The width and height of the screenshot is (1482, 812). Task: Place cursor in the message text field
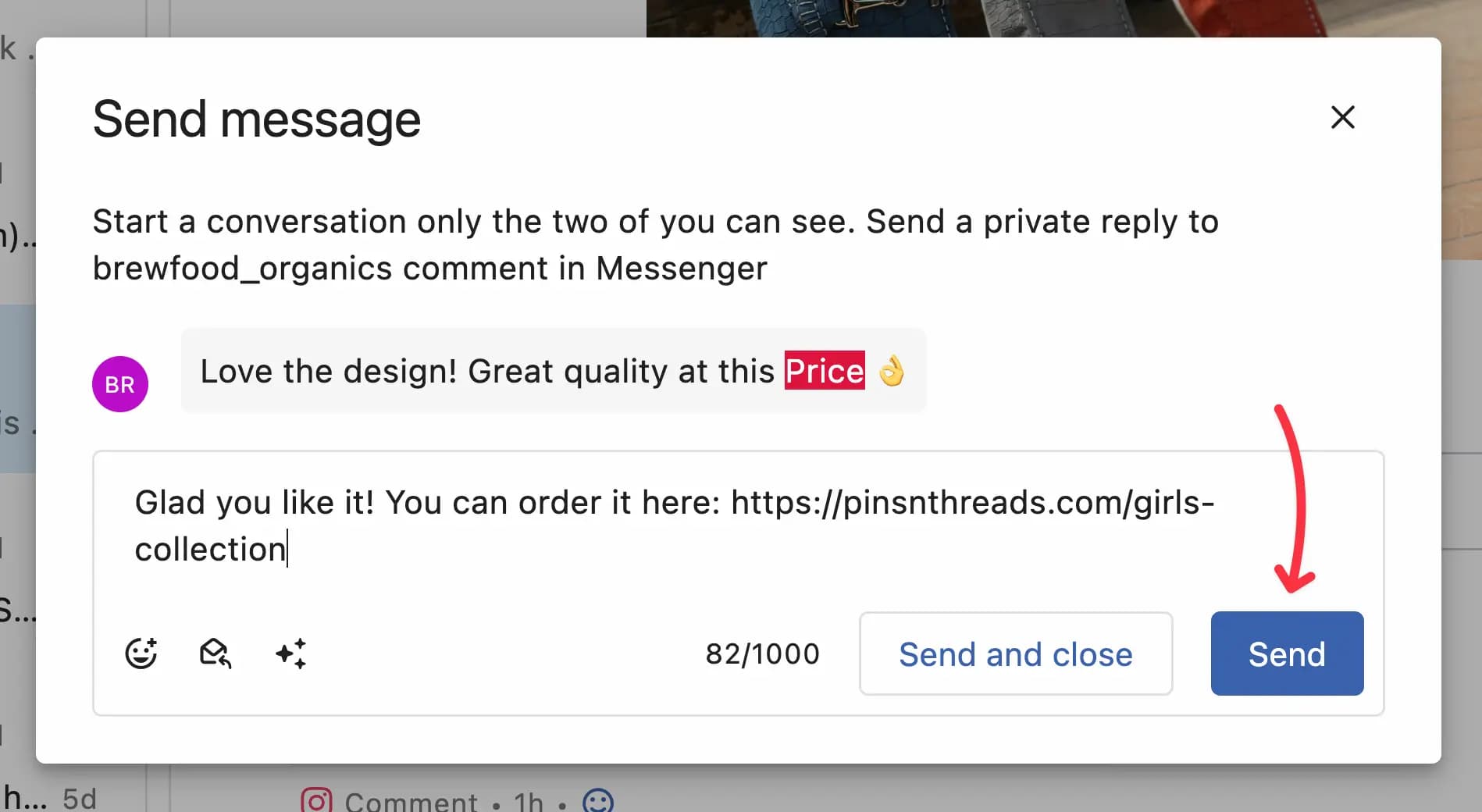pyautogui.click(x=625, y=525)
